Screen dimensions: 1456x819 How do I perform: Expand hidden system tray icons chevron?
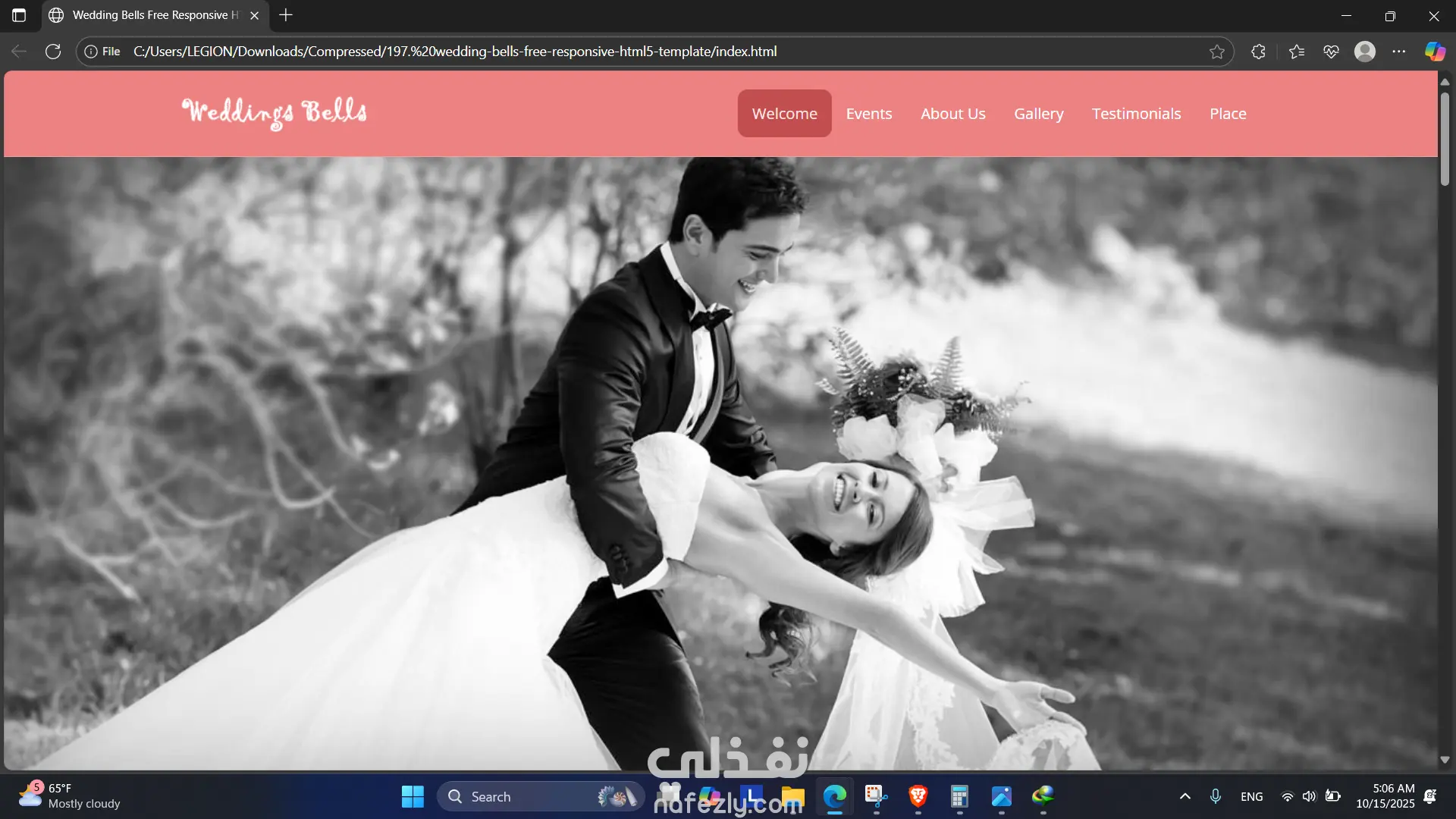pyautogui.click(x=1185, y=796)
